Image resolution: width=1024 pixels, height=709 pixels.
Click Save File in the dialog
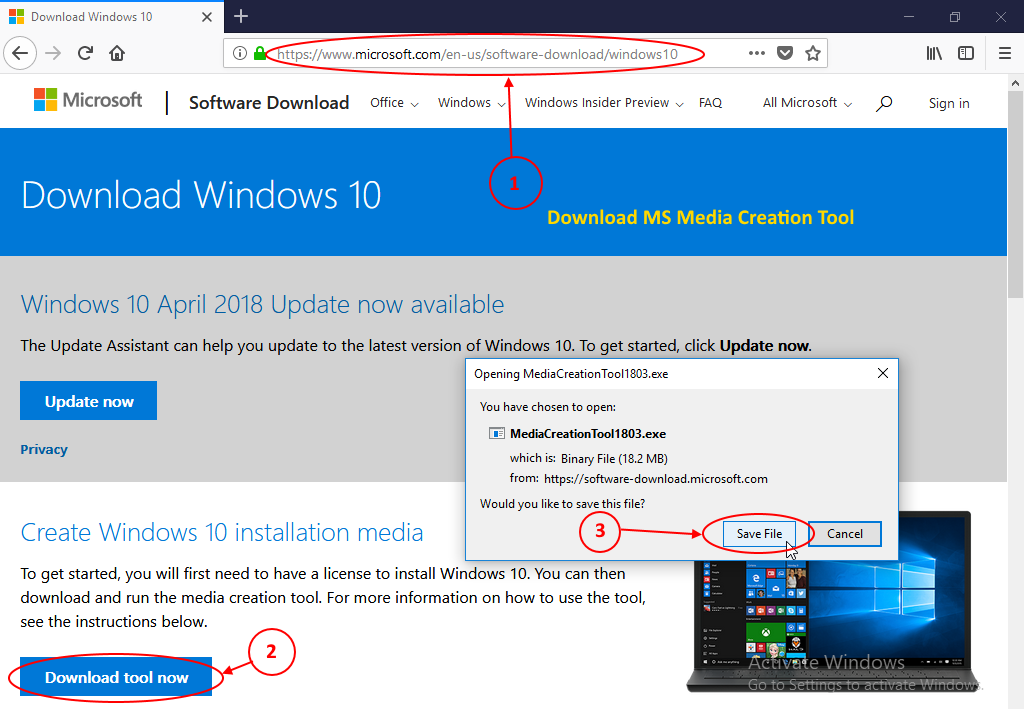click(x=760, y=533)
